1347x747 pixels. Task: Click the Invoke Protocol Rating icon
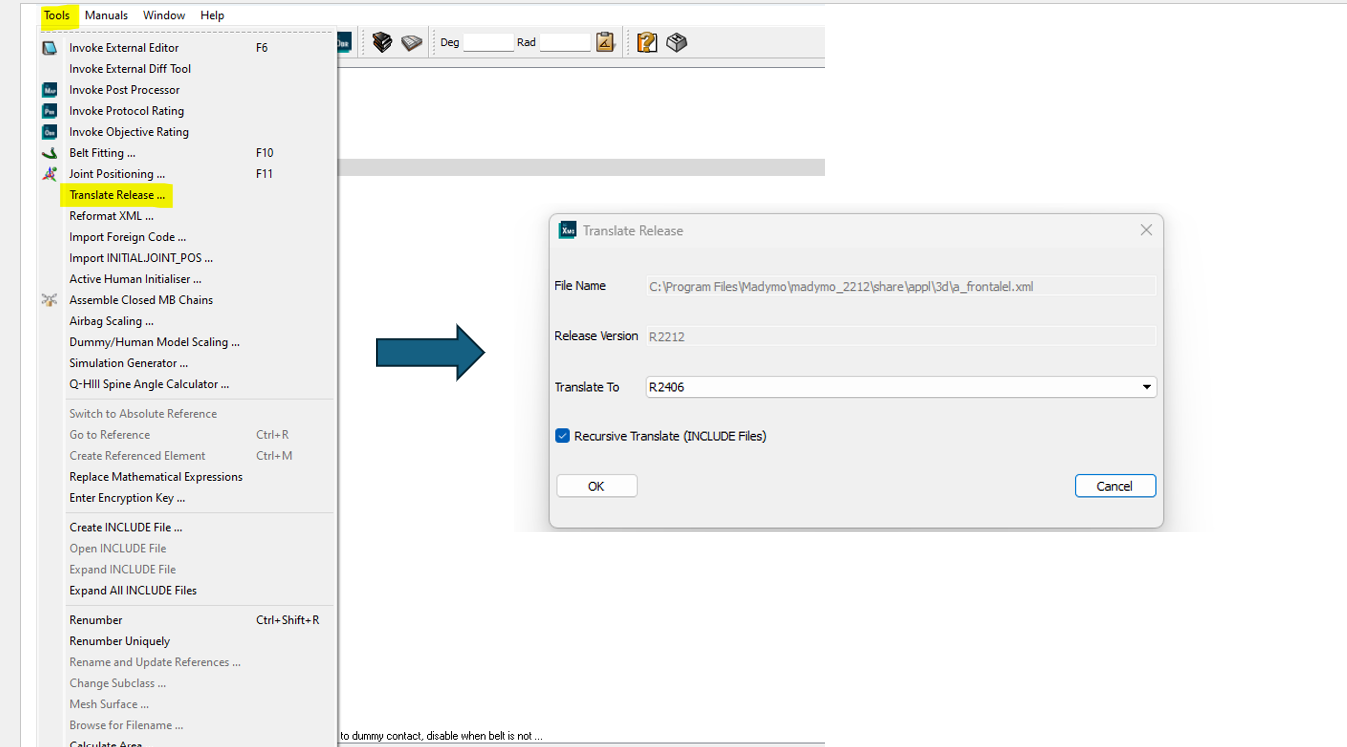click(x=48, y=110)
